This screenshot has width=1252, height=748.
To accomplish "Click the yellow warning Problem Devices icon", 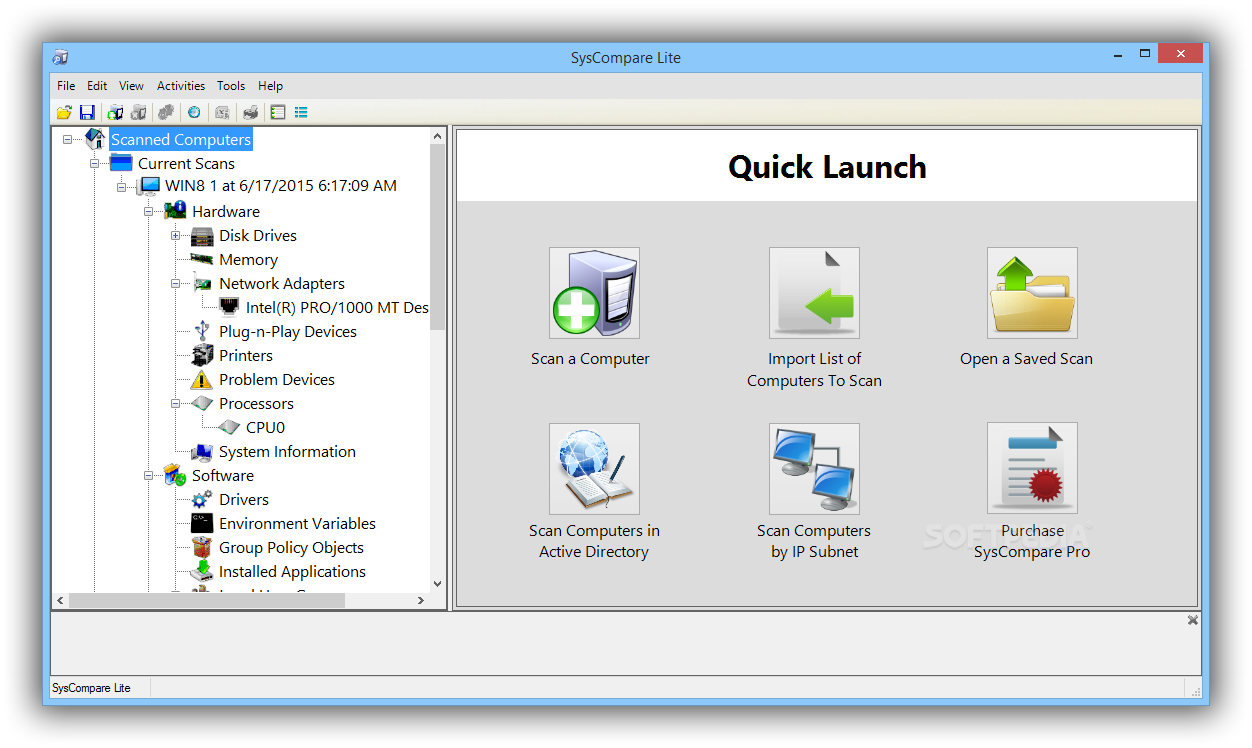I will coord(202,380).
